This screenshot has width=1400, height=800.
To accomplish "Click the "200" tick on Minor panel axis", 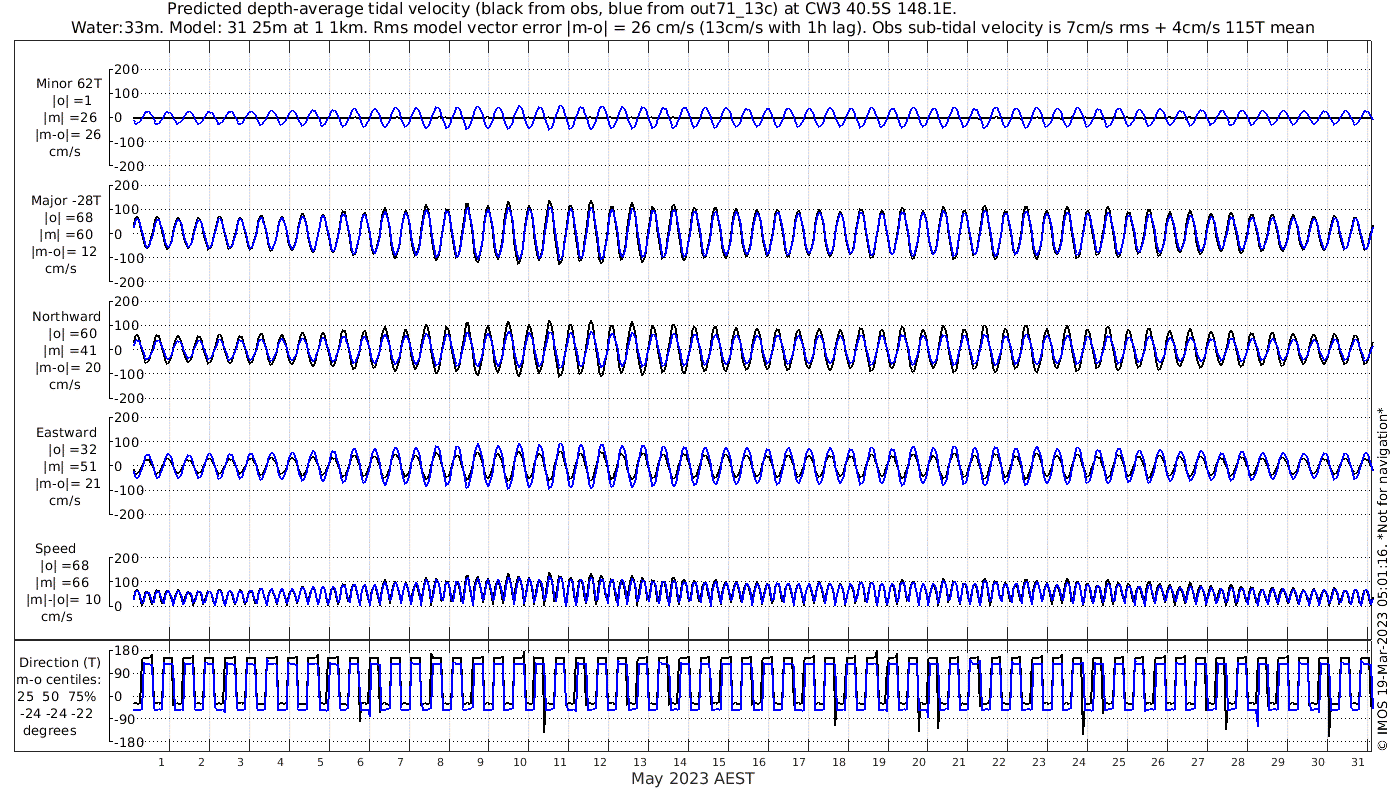I will (126, 70).
